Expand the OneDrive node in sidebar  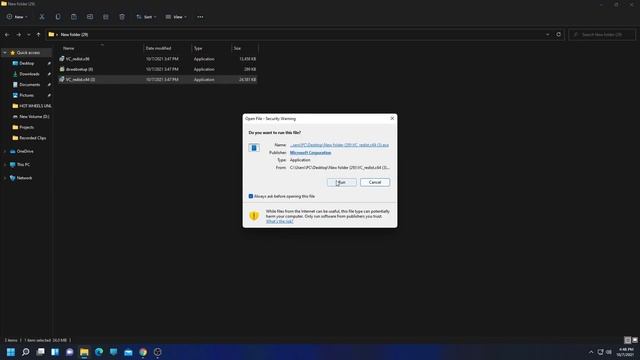click(5, 151)
